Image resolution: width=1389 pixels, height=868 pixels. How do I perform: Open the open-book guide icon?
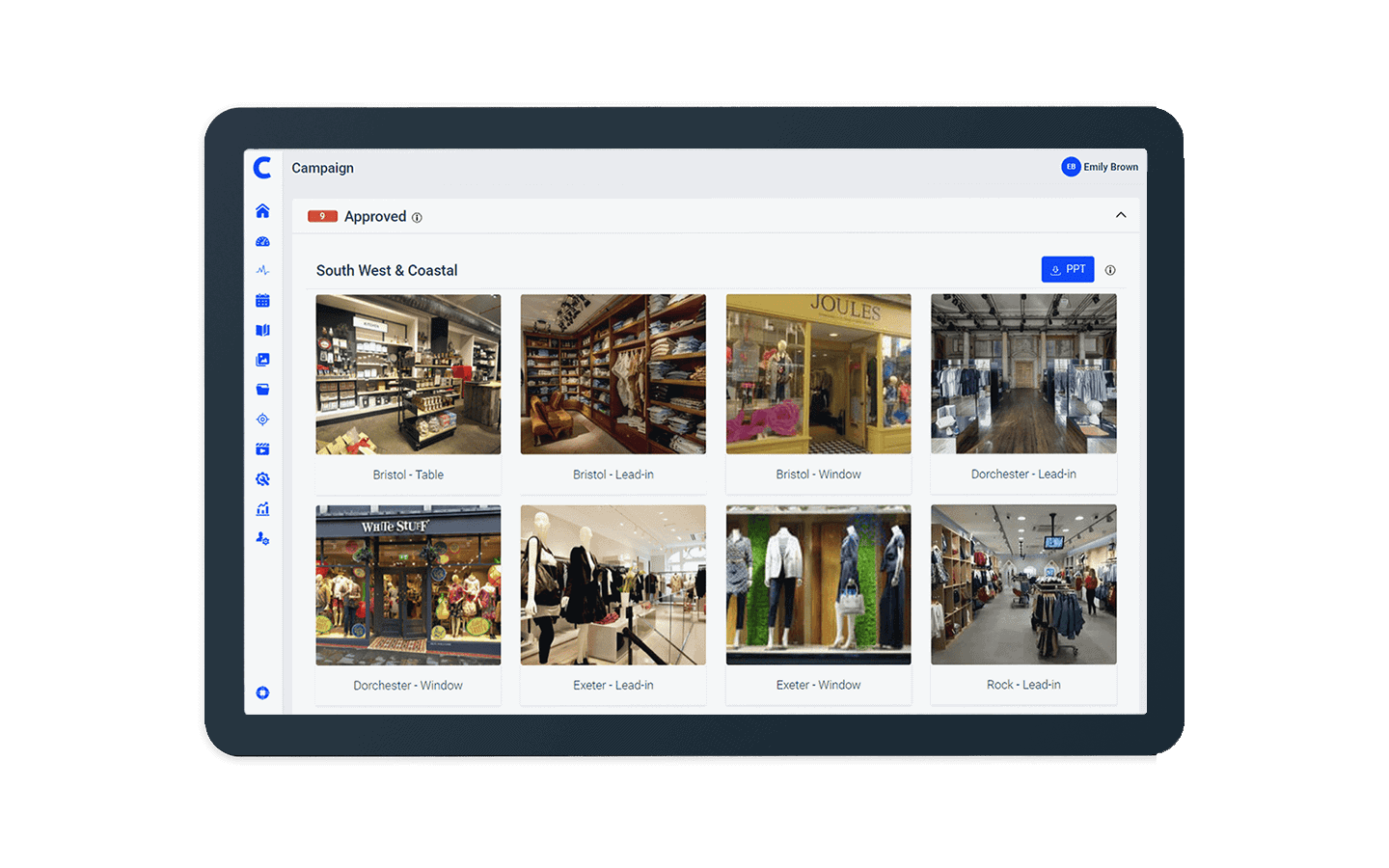click(x=262, y=330)
